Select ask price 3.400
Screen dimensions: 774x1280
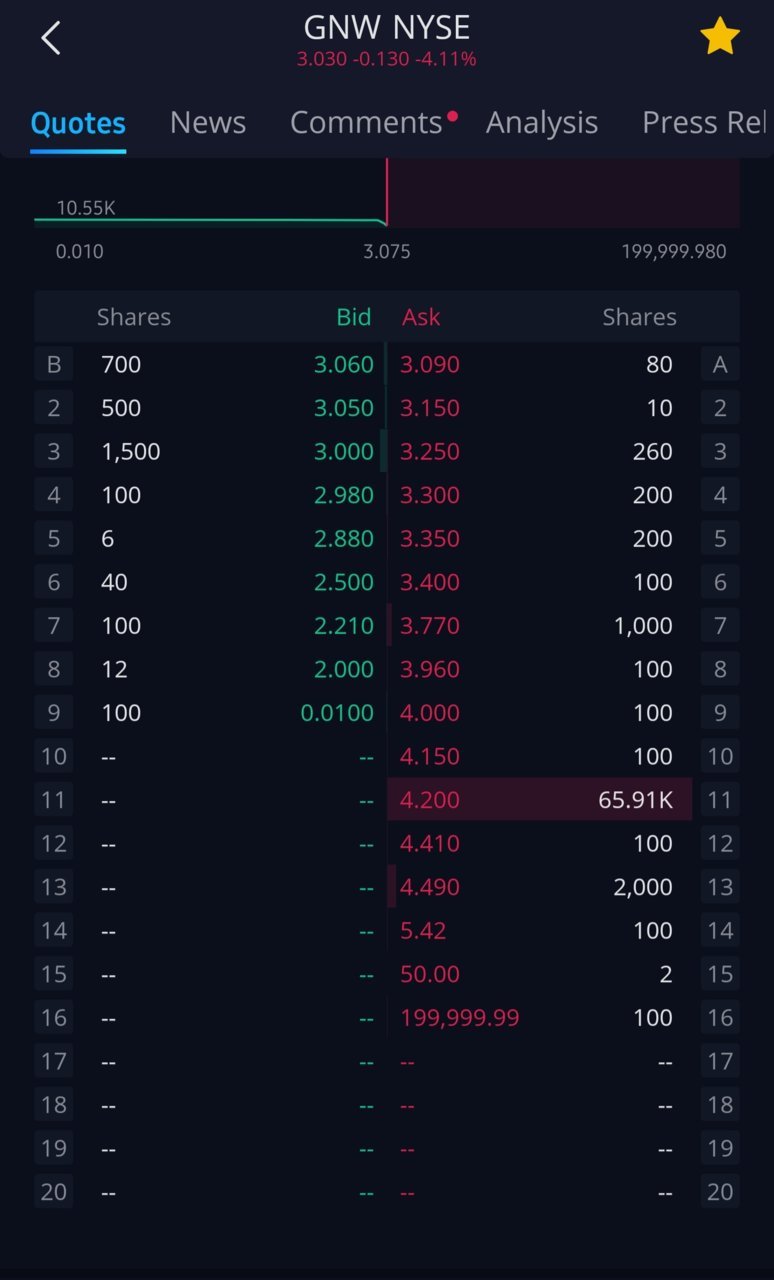coord(430,582)
